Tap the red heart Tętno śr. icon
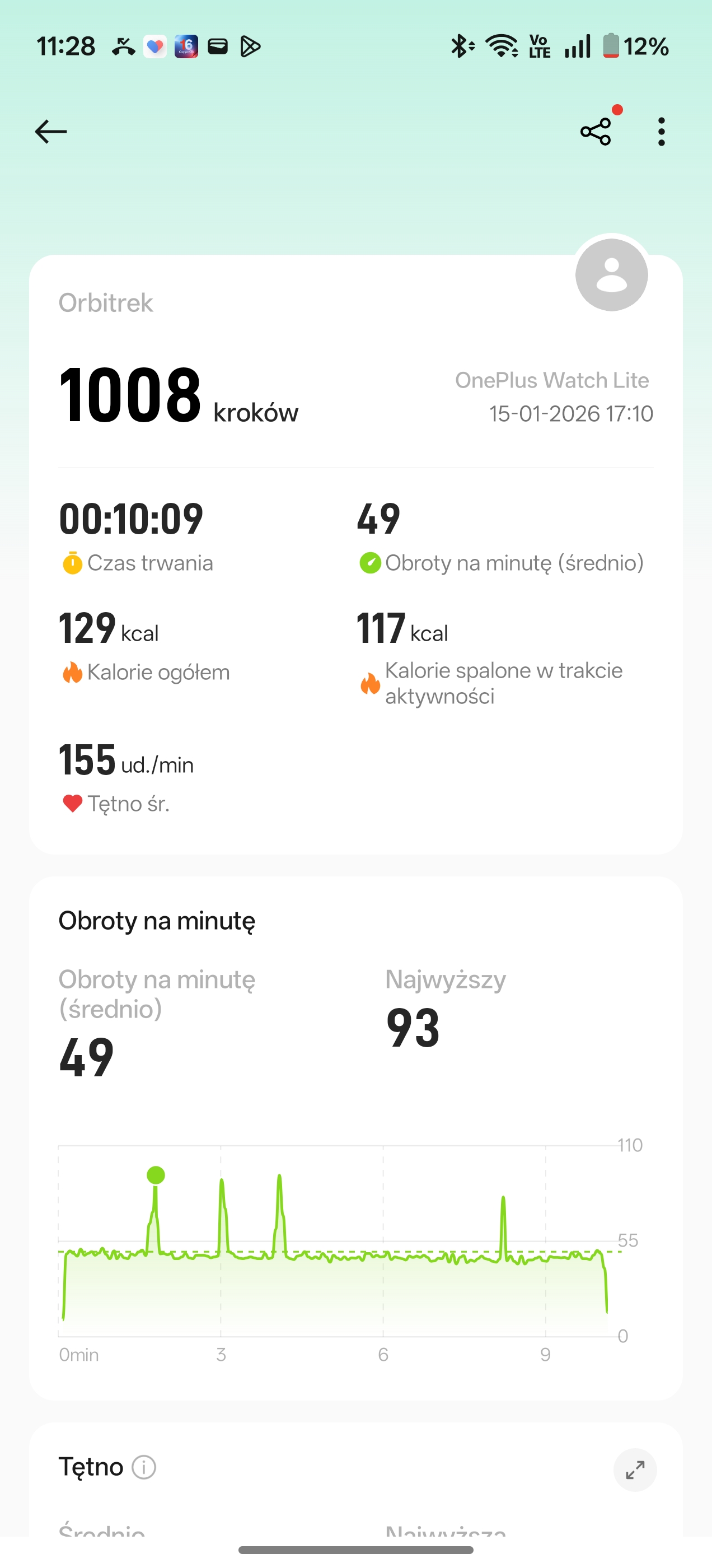 72,804
